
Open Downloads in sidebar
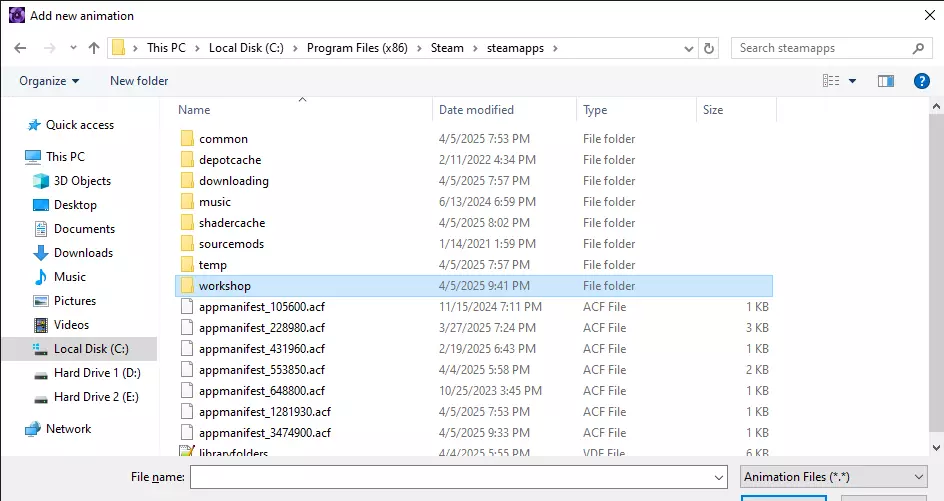[x=83, y=253]
